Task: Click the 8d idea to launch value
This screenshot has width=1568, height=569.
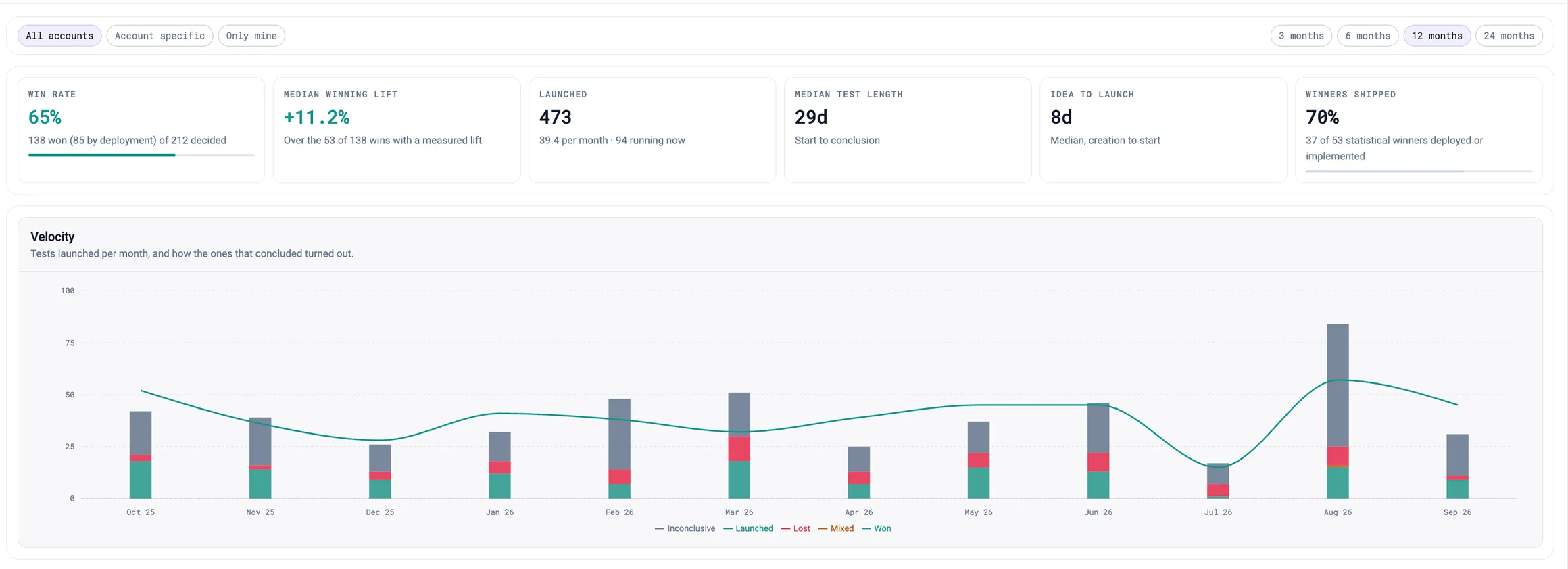Action: [1061, 118]
